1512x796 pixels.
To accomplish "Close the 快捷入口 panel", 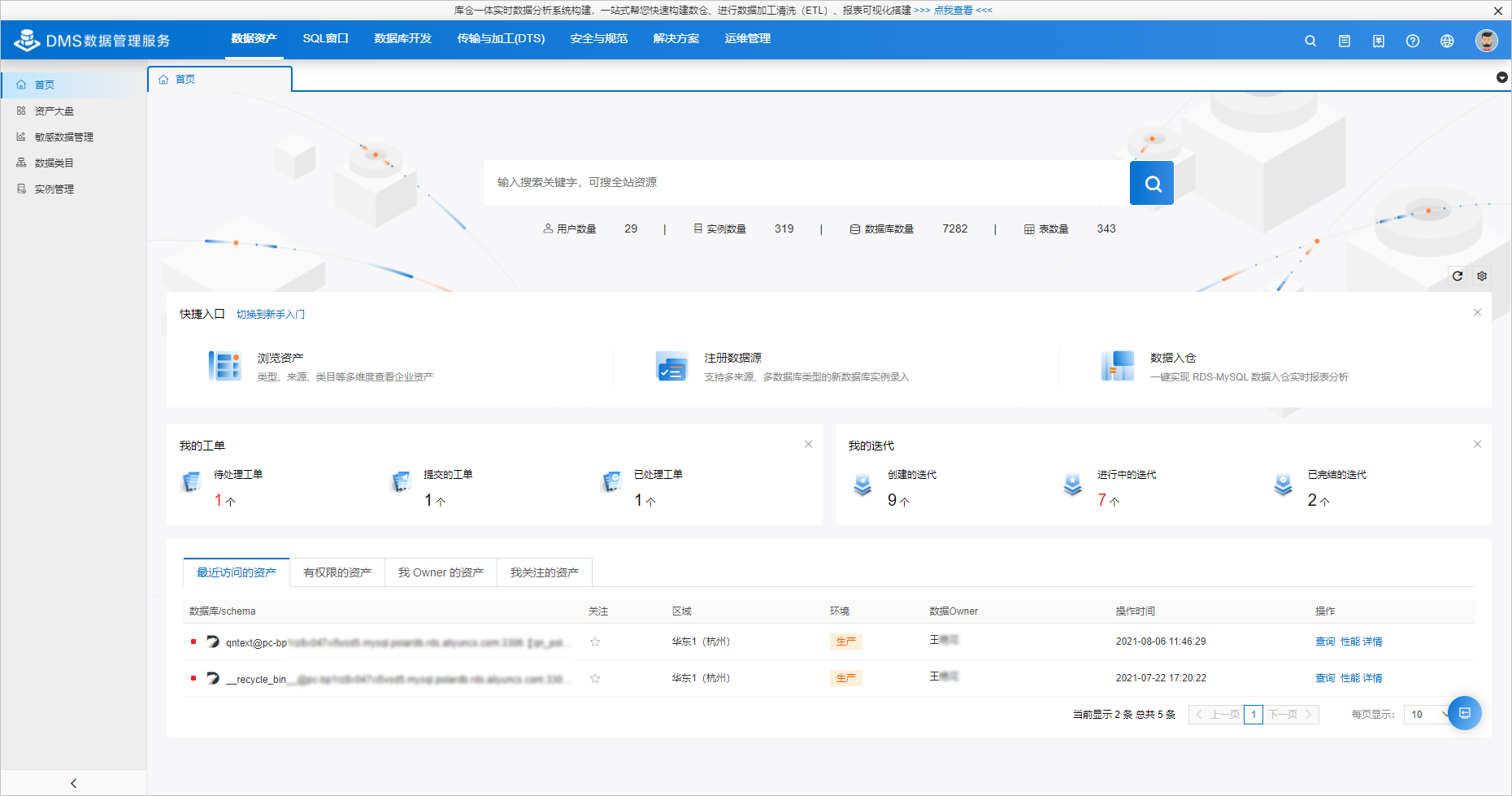I will (1478, 313).
